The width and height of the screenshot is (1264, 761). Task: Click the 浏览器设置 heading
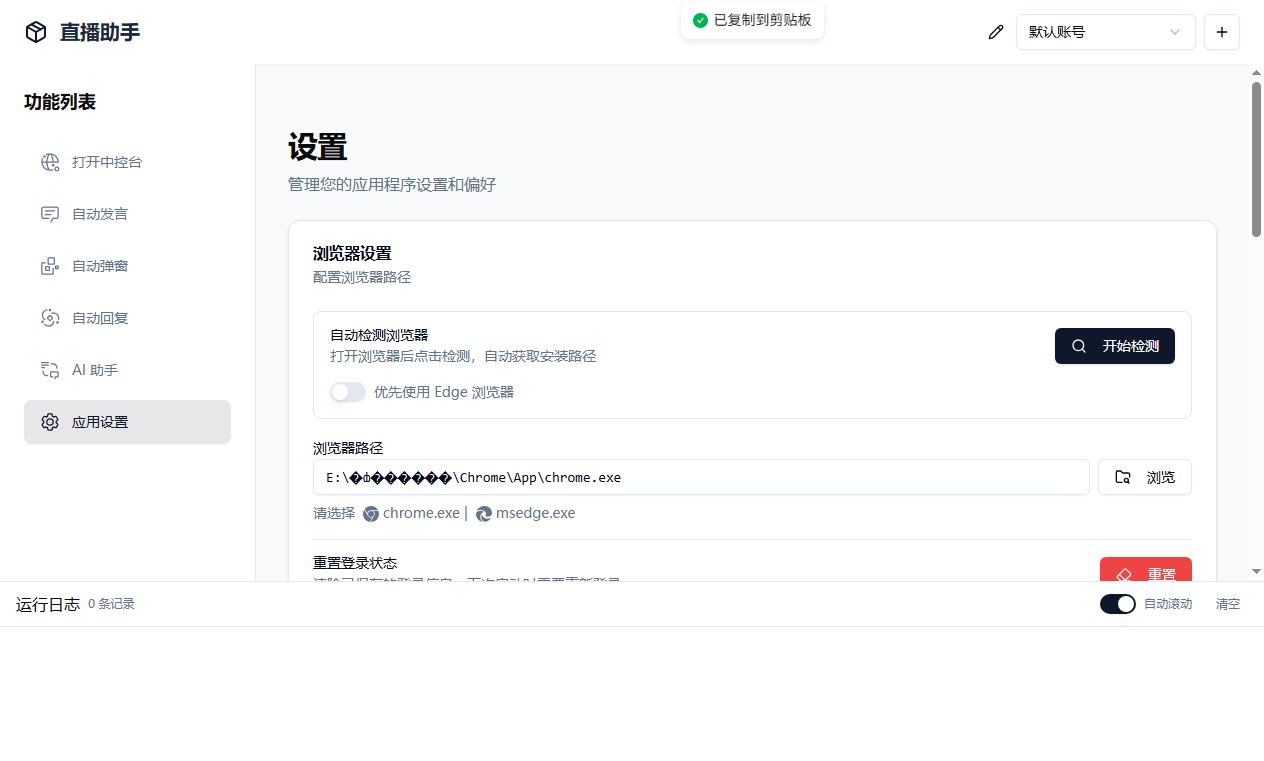pyautogui.click(x=352, y=253)
